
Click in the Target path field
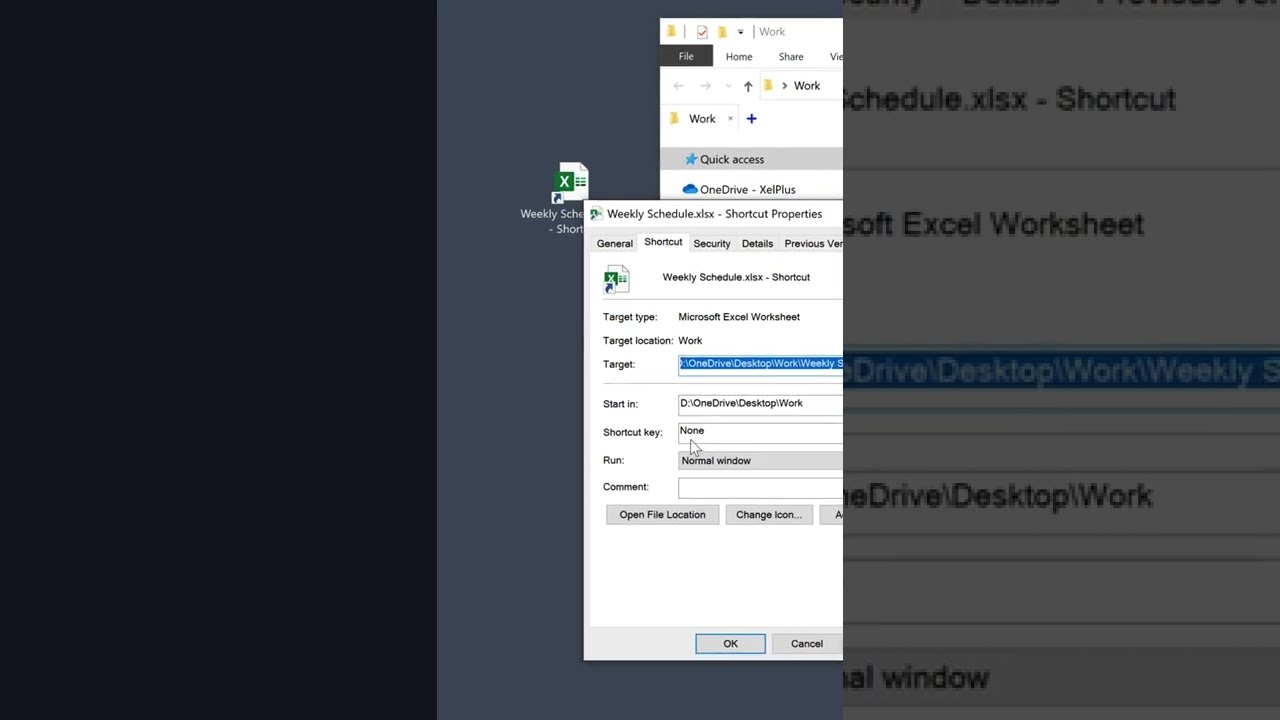tap(760, 364)
